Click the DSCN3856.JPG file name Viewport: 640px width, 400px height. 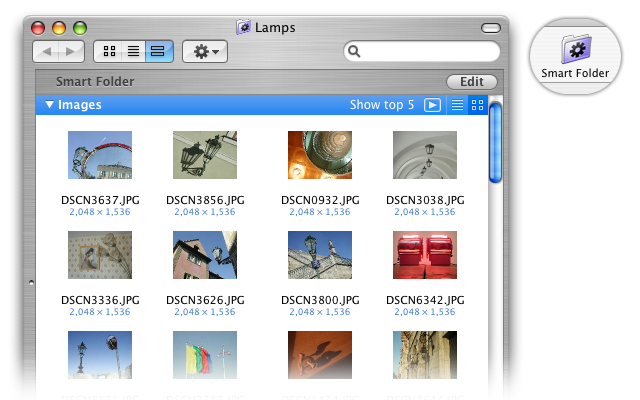tap(205, 200)
